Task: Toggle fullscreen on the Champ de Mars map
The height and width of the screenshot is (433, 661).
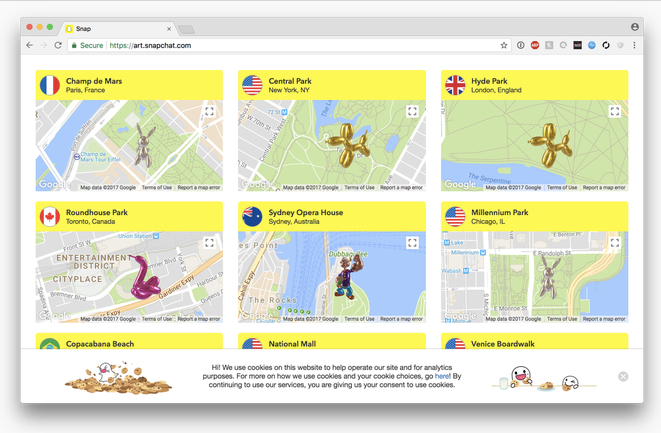Action: pyautogui.click(x=210, y=111)
